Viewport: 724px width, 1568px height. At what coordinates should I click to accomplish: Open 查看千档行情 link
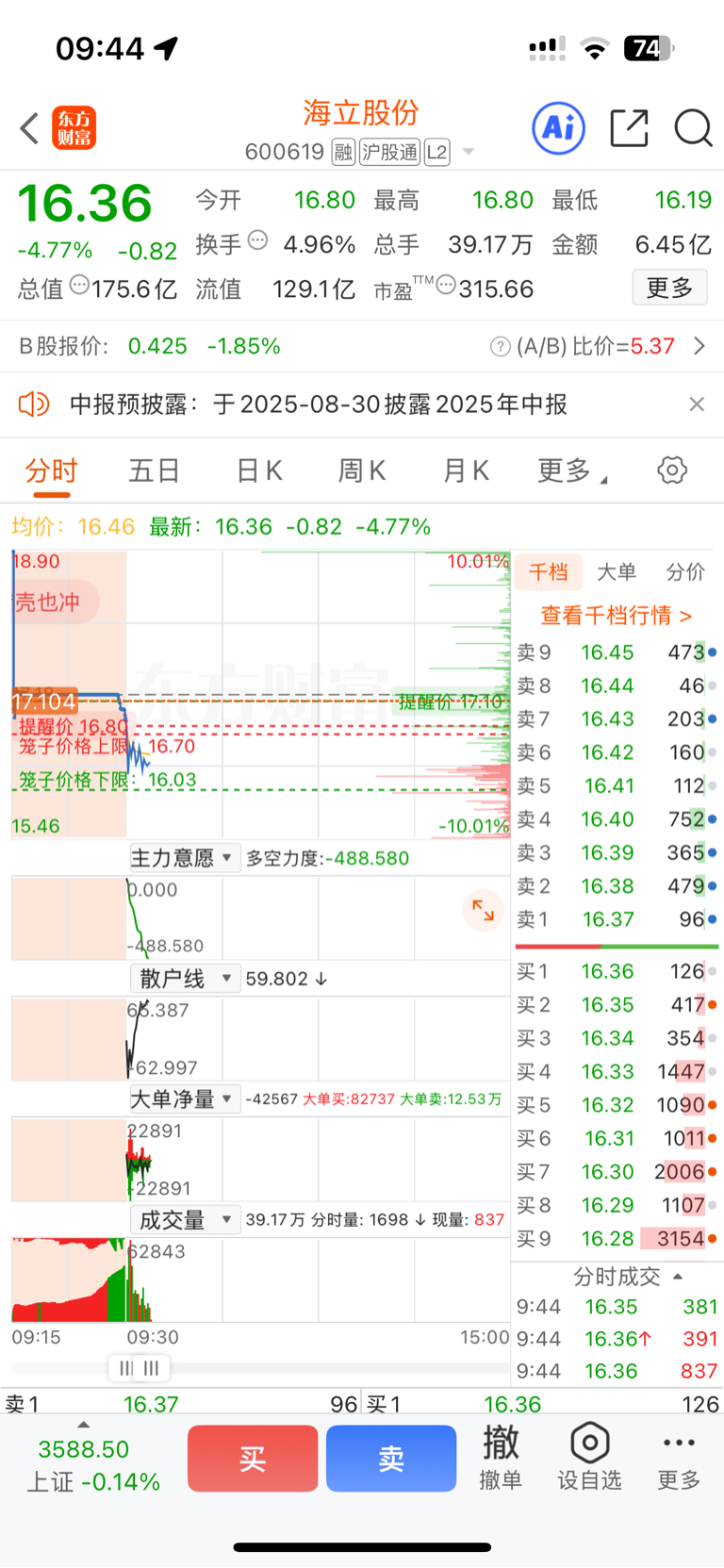point(617,616)
